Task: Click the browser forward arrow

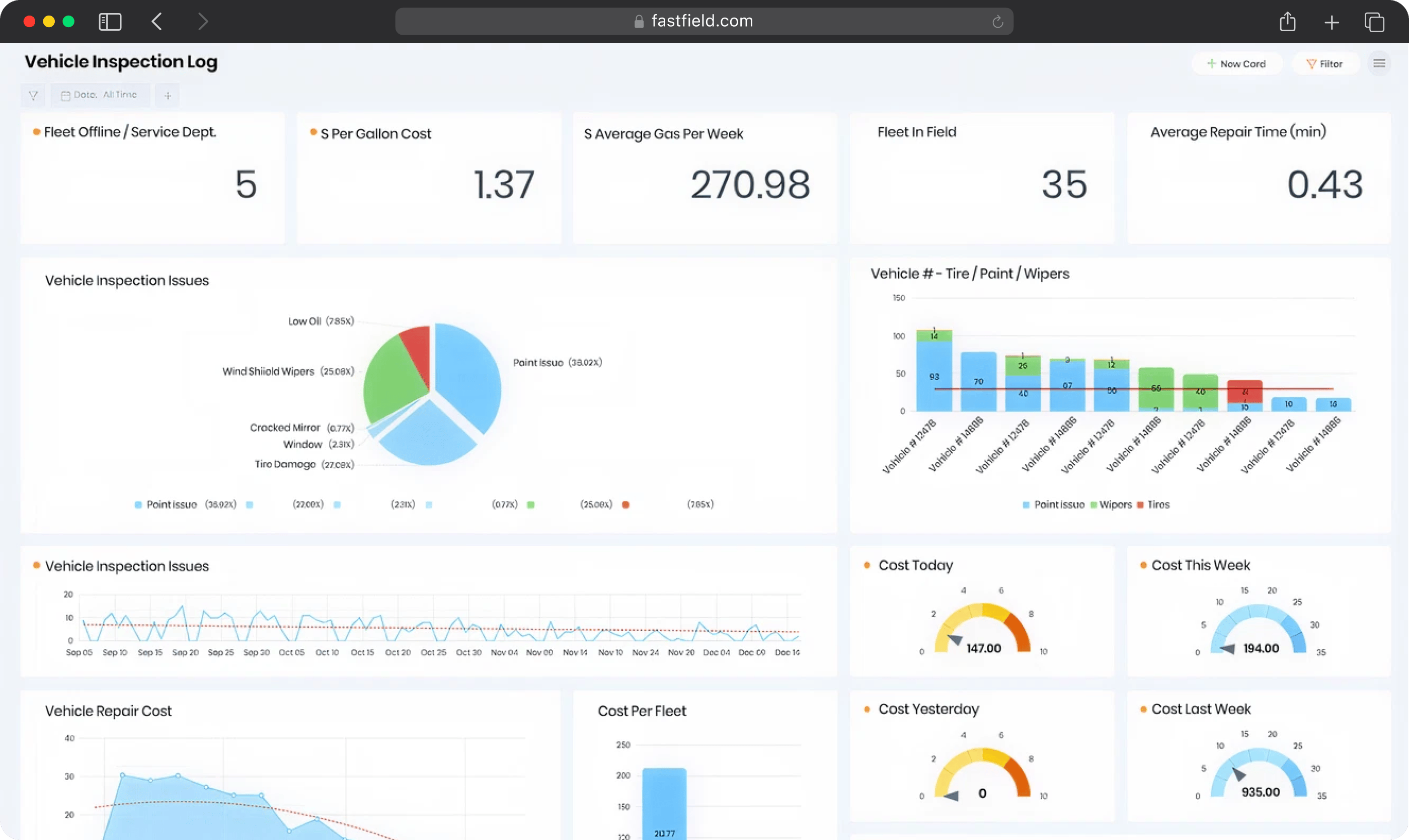Action: pyautogui.click(x=203, y=22)
